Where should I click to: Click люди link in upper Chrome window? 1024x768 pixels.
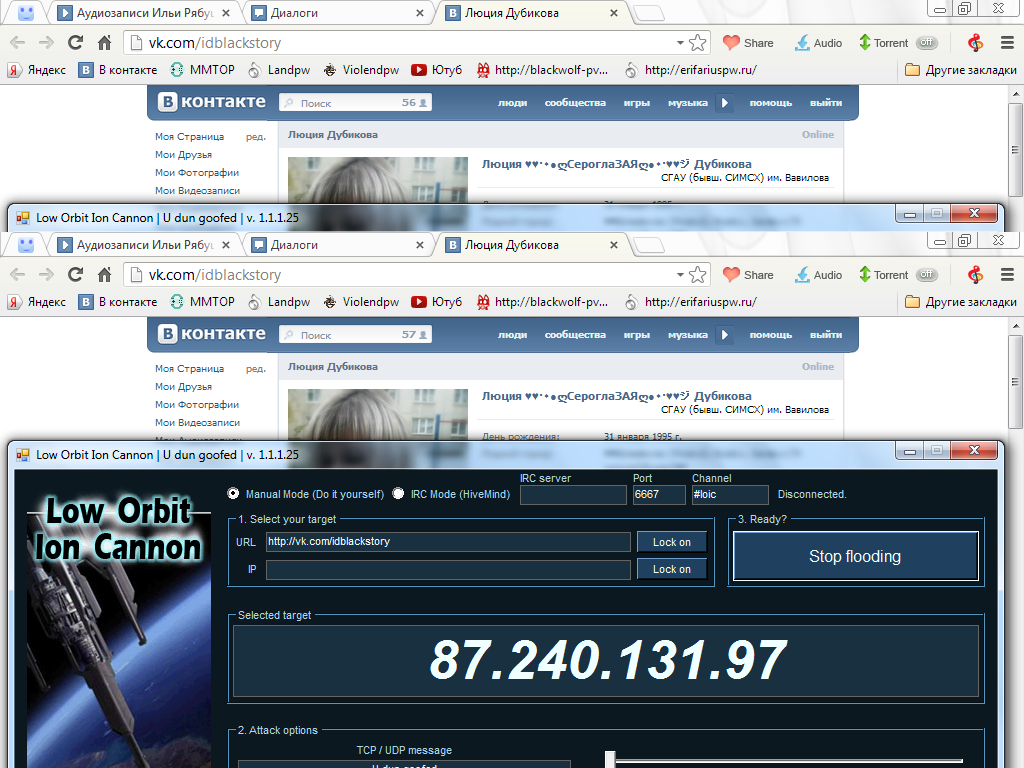point(513,103)
